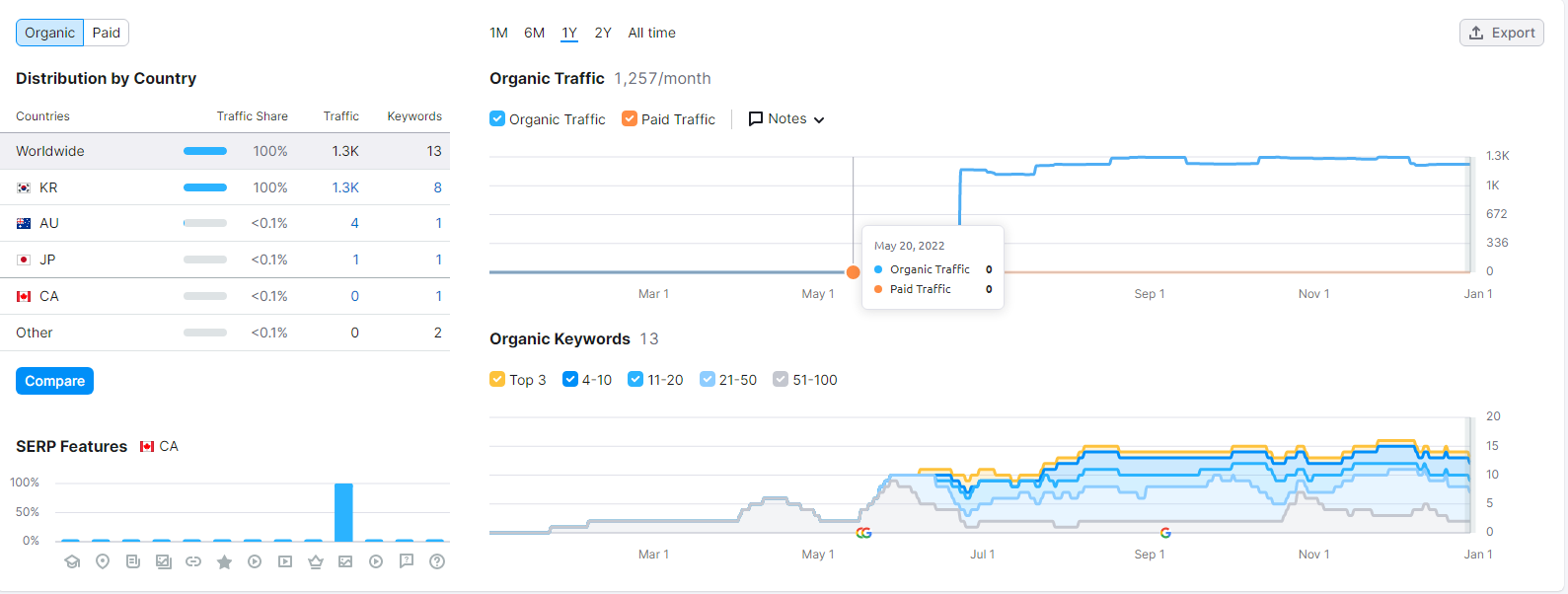Click the chain link SERP feature icon
This screenshot has width=1568, height=594.
(193, 561)
